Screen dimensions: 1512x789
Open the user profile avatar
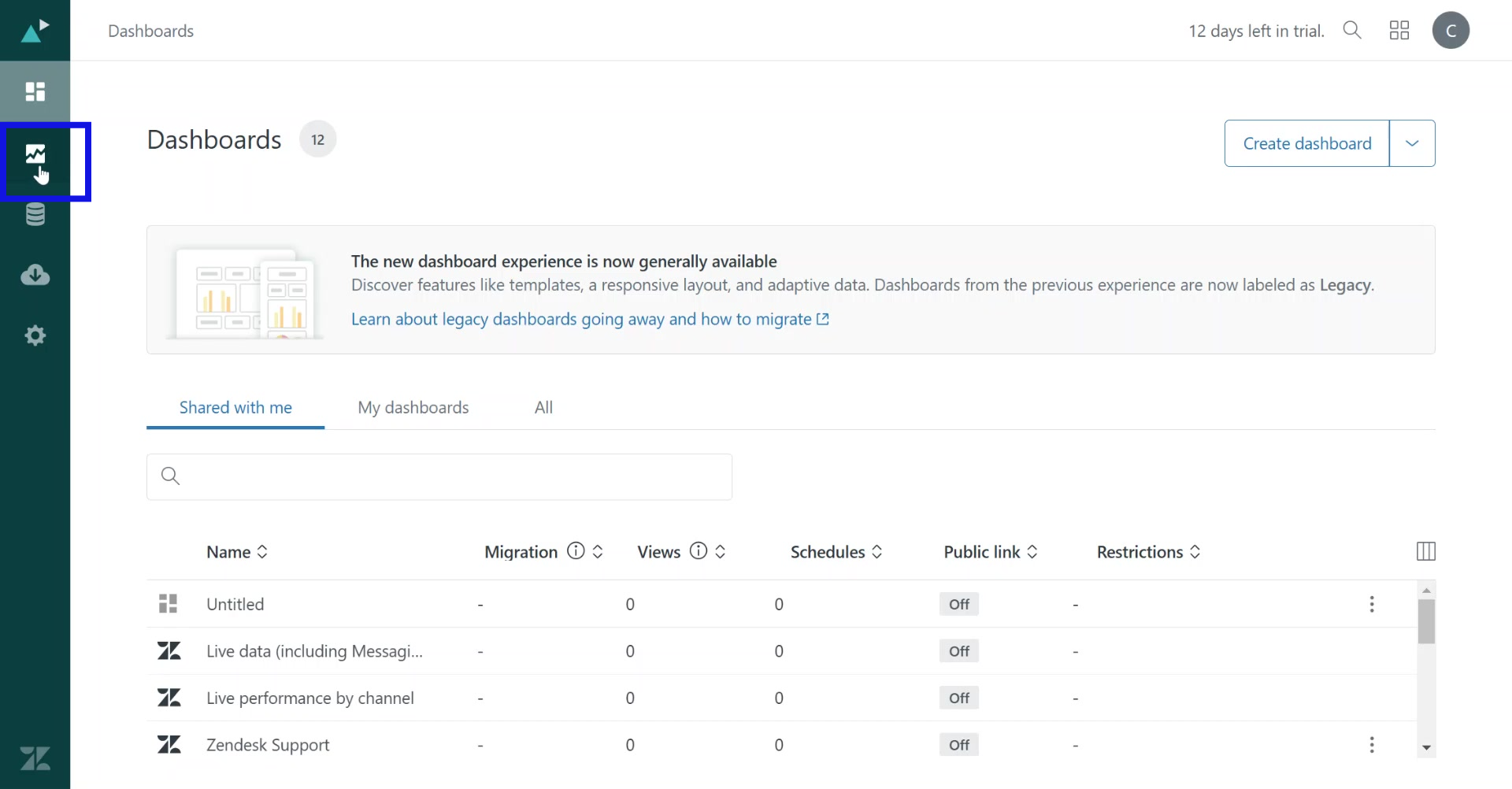point(1450,31)
